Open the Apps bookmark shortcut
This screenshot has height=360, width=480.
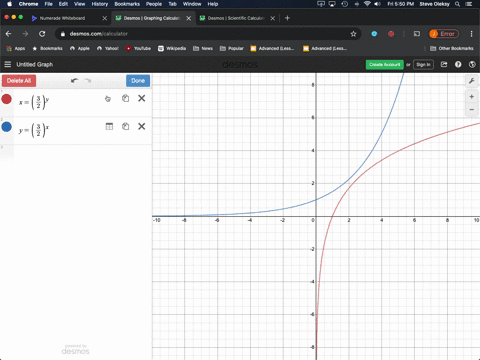16,48
